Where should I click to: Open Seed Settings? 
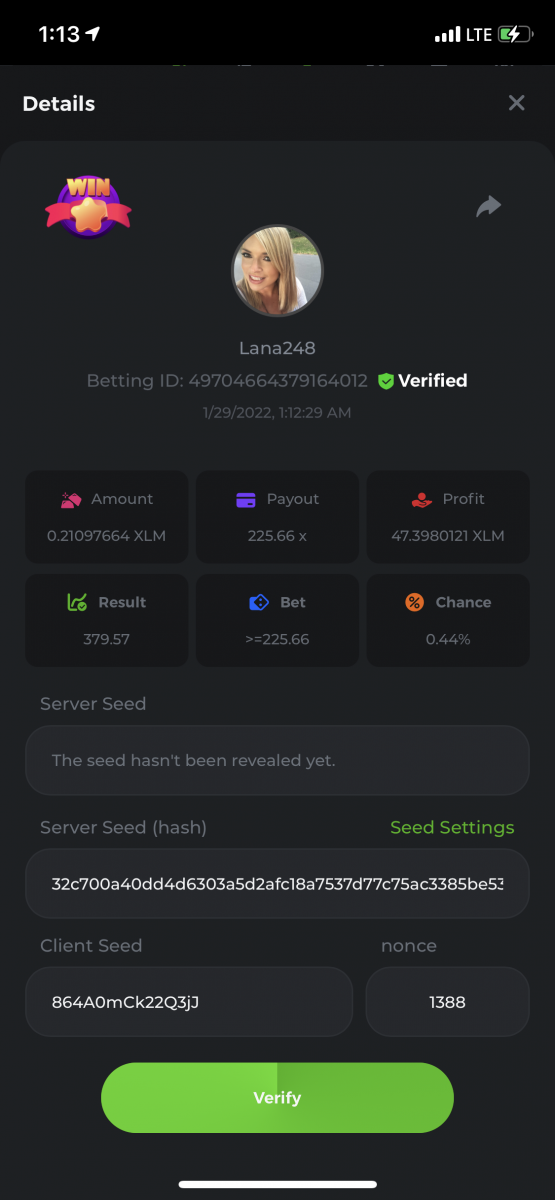pos(452,827)
